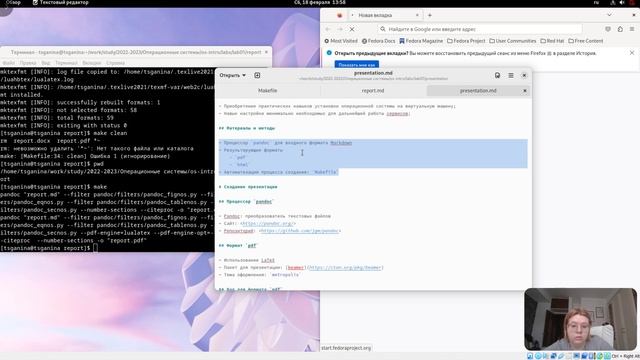Open the Fedora Docs bookmark
This screenshot has width=640, height=360.
click(x=378, y=41)
